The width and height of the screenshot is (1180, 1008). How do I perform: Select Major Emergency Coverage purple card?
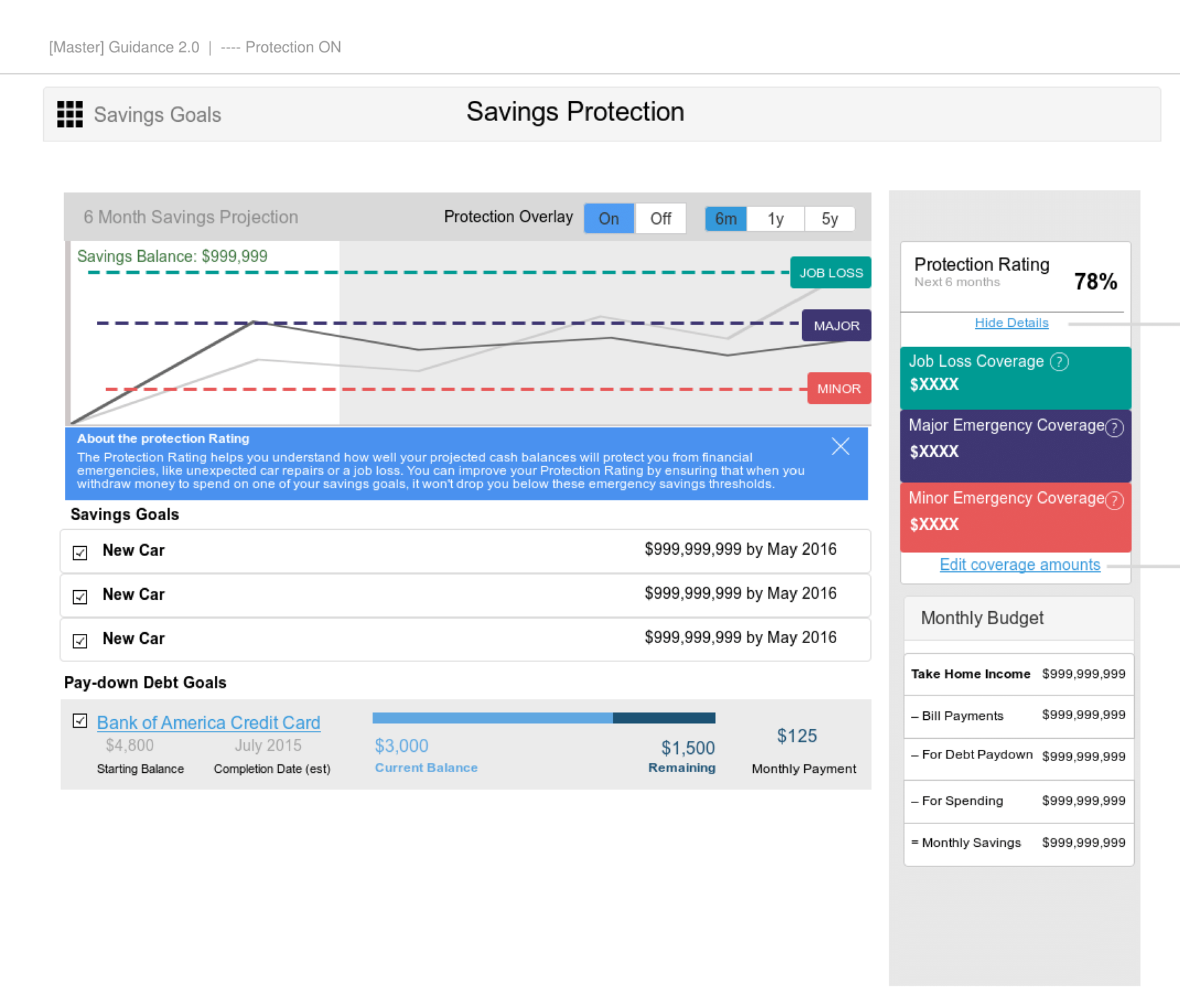tap(1016, 446)
